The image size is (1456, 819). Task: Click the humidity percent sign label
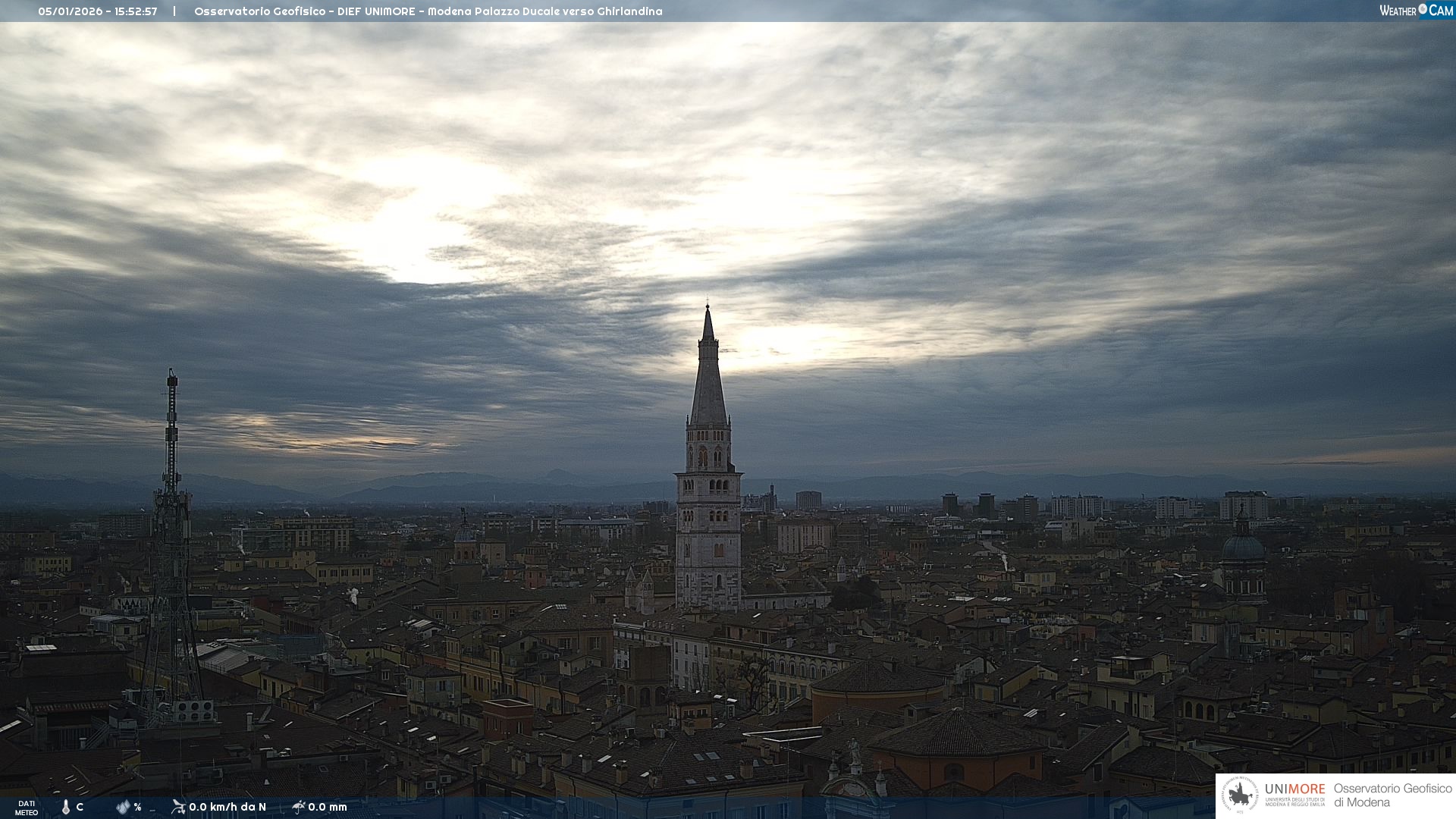click(x=137, y=807)
